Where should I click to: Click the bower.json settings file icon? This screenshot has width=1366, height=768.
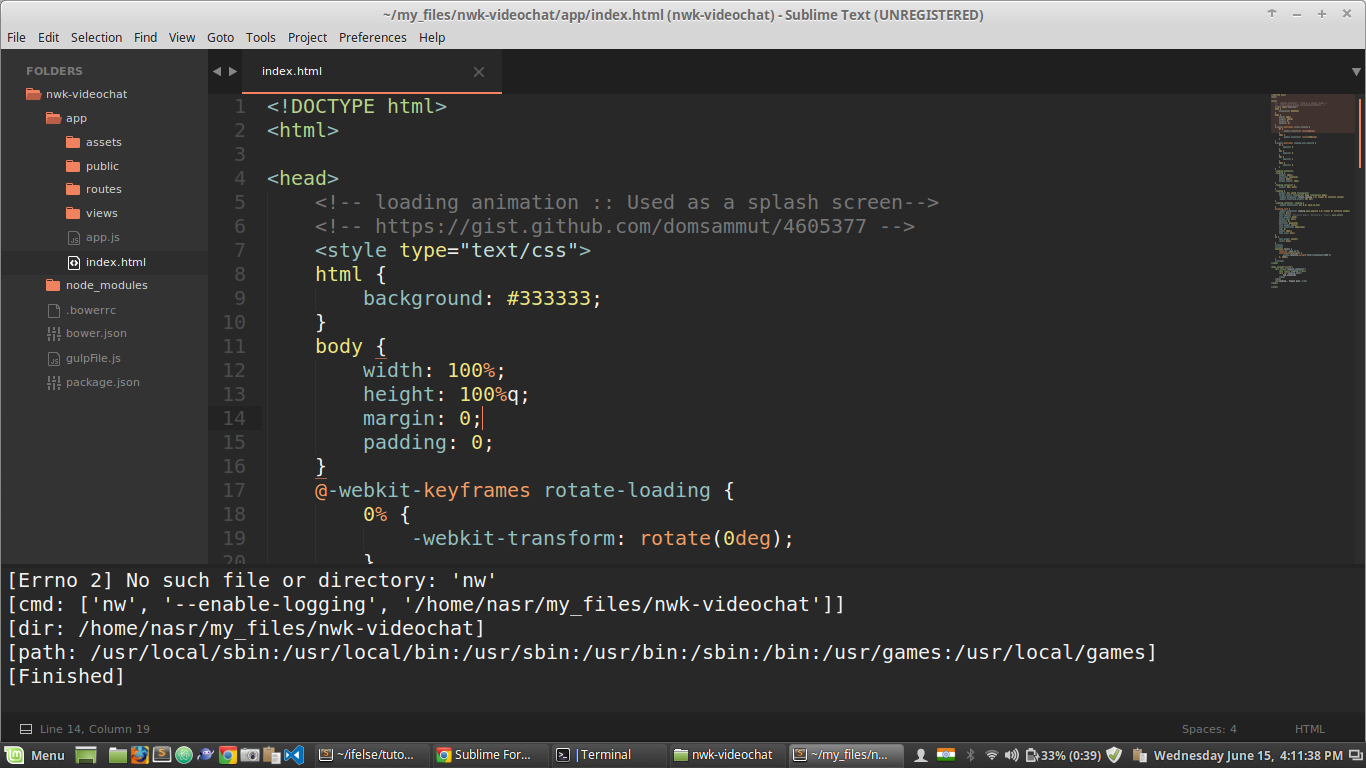point(54,334)
